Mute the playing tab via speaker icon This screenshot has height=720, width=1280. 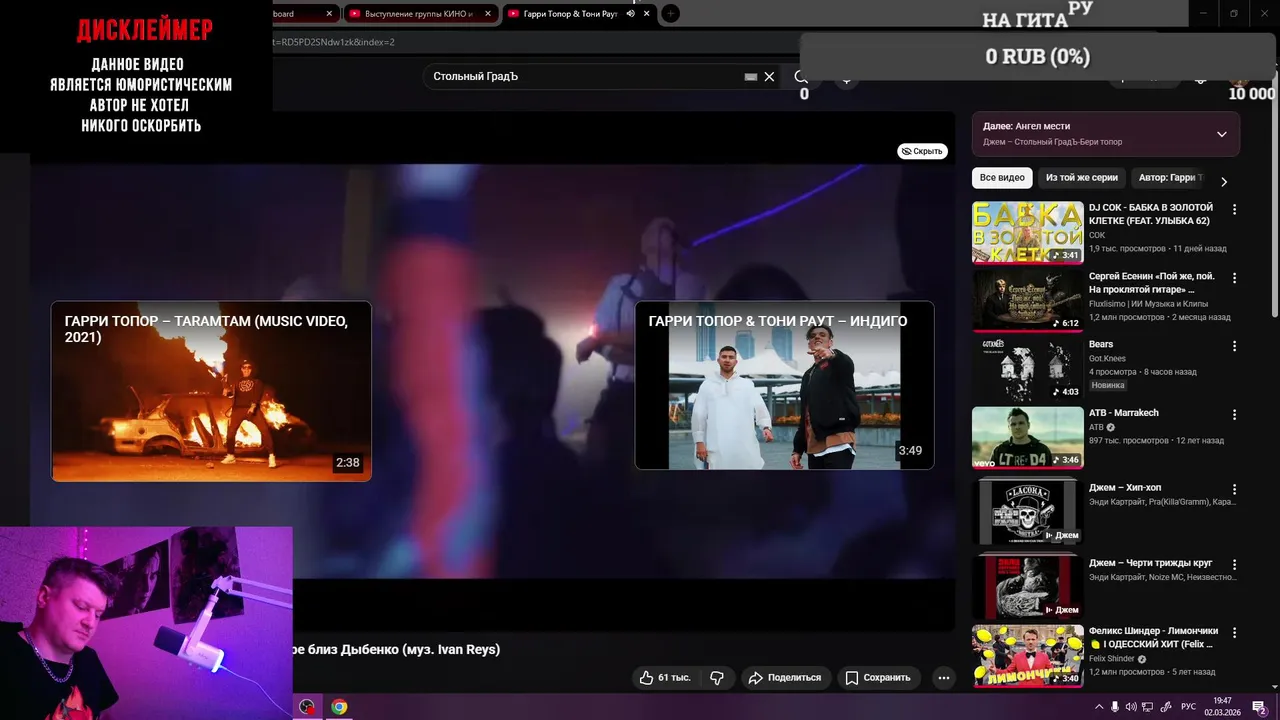pos(630,14)
